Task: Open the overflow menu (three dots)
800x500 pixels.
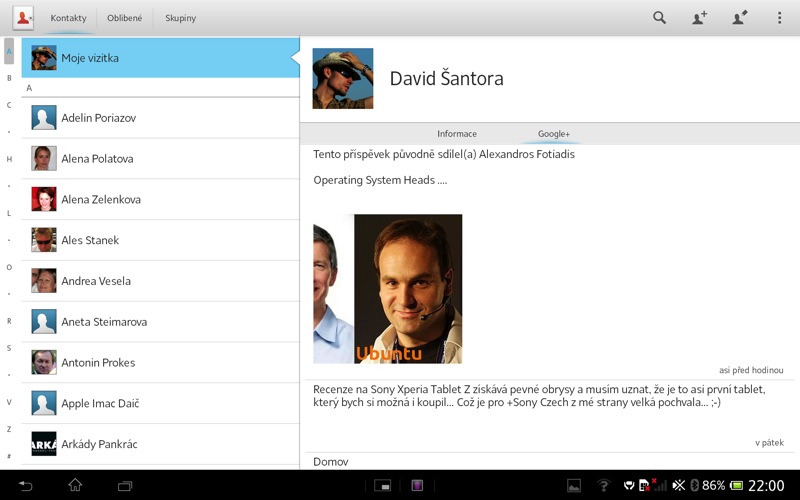Action: pos(779,18)
